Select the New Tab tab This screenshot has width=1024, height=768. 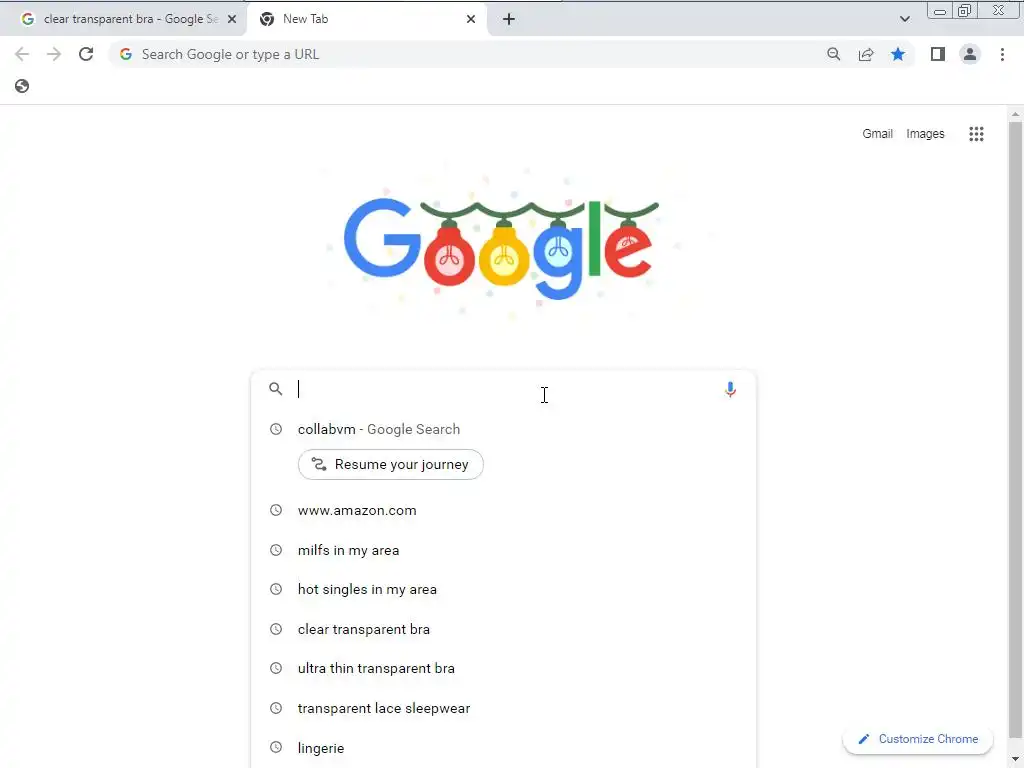pyautogui.click(x=368, y=19)
